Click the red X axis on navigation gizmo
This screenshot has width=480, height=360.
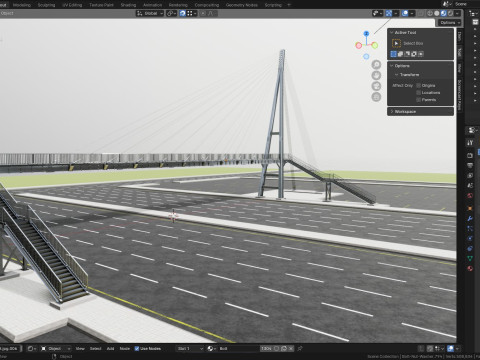[x=359, y=45]
